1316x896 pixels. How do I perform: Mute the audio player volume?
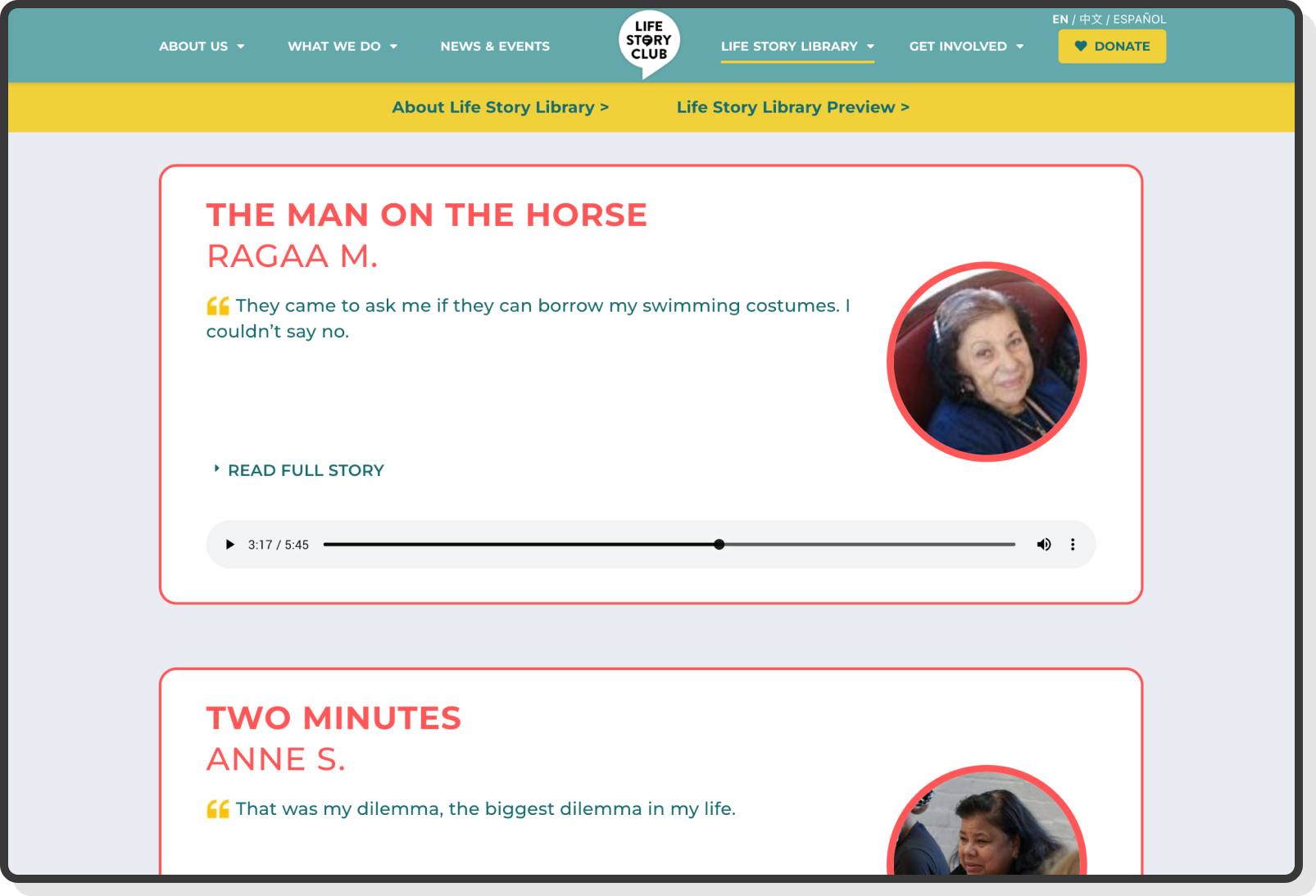pos(1043,545)
